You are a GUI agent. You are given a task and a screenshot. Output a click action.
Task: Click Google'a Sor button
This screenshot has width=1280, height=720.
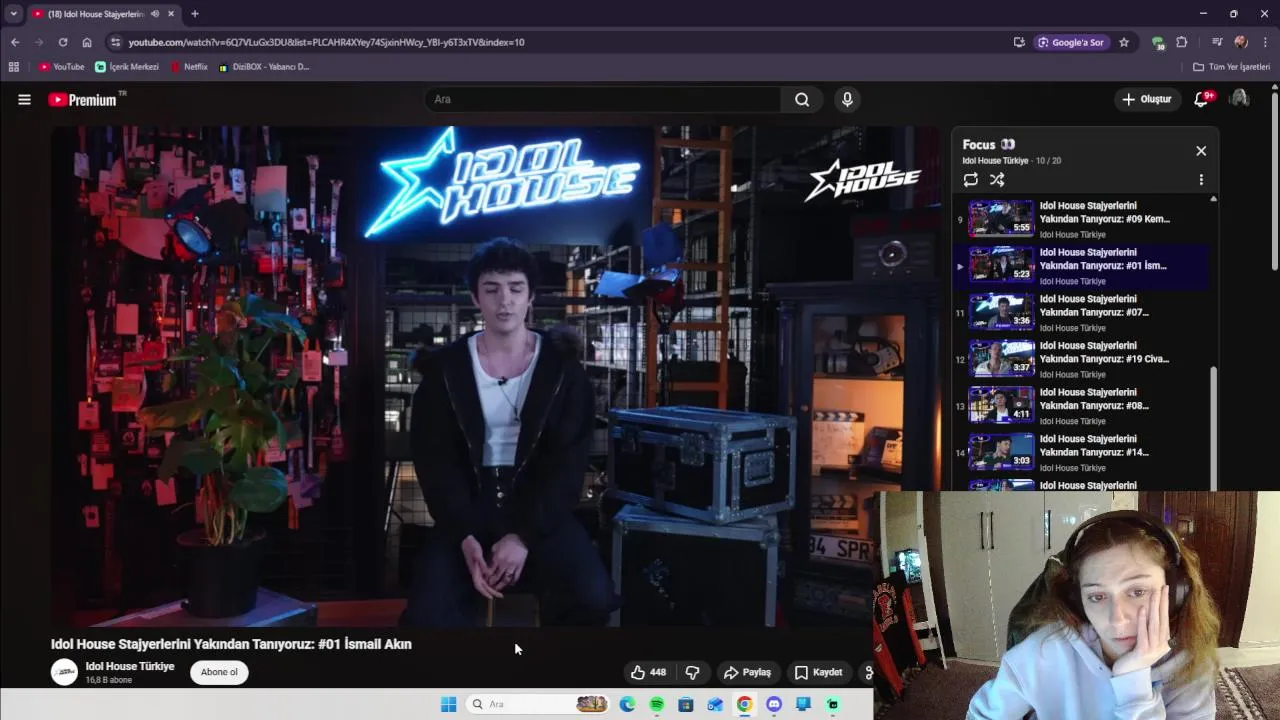pos(1070,42)
